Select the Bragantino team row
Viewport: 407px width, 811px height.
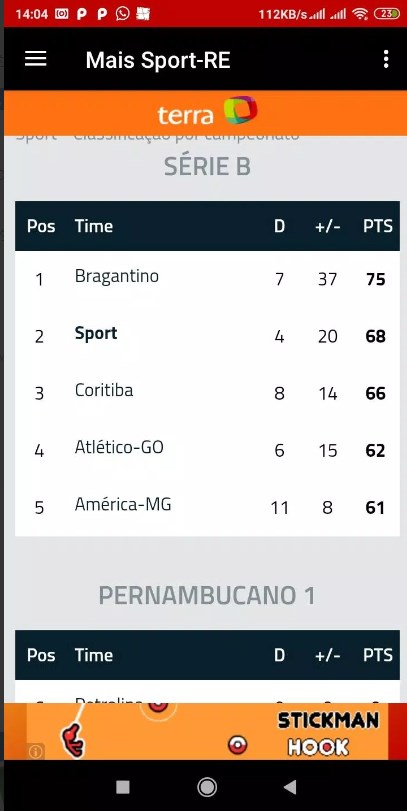pos(207,279)
